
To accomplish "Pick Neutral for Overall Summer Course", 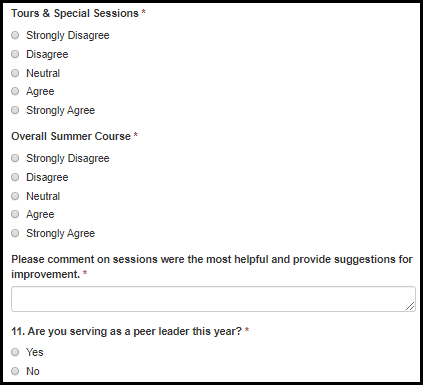I will (15, 196).
